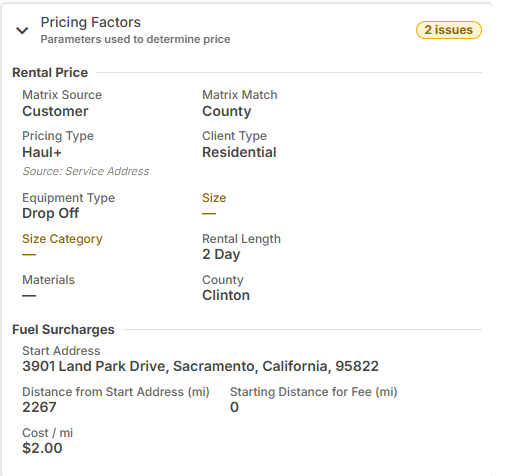Click the empty Size Category dash
This screenshot has width=520, height=476.
[x=29, y=255]
